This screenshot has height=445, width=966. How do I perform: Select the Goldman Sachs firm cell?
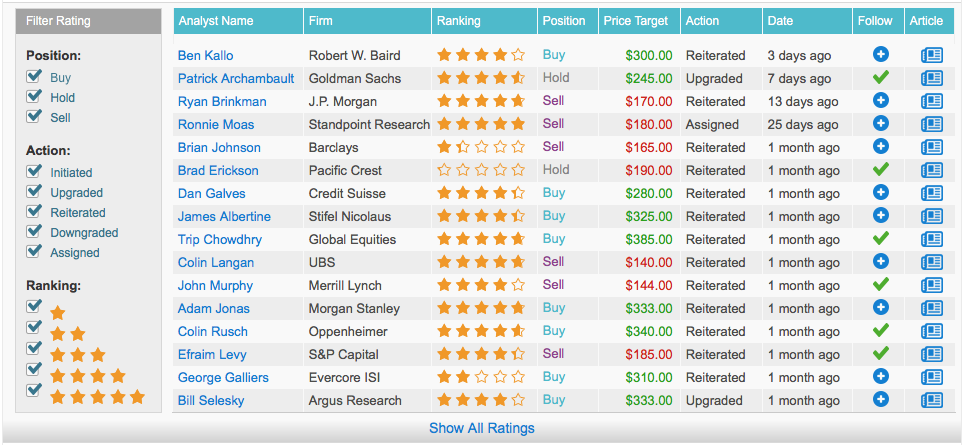pos(355,78)
